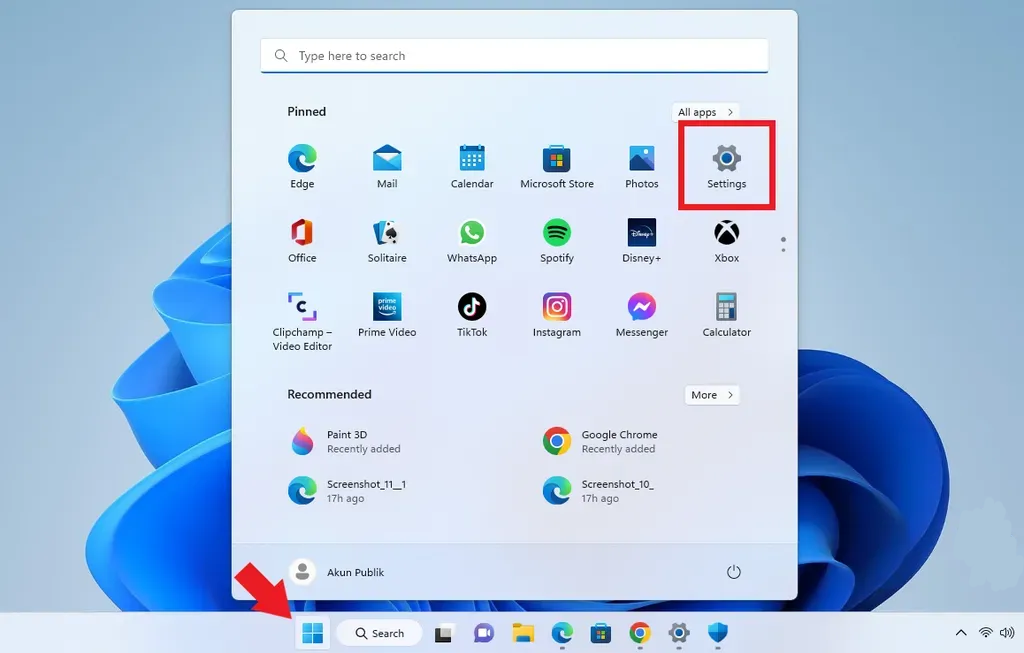Open the Wi-Fi network flyout
Image resolution: width=1024 pixels, height=653 pixels.
pyautogui.click(x=985, y=632)
